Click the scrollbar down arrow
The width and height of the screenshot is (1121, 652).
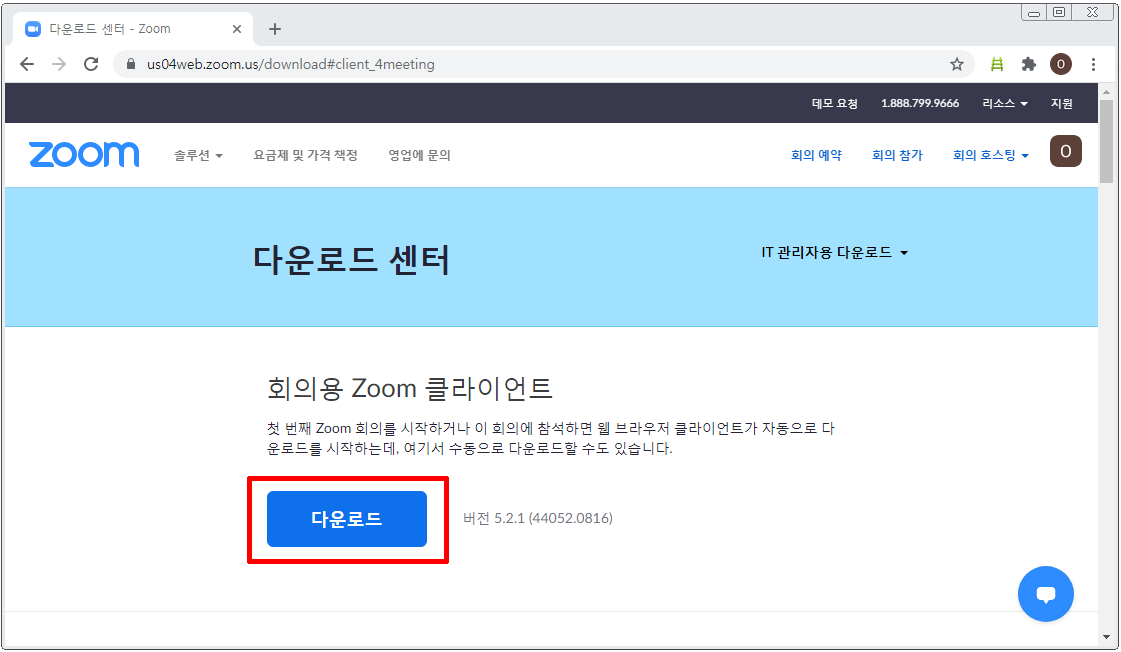(1106, 637)
